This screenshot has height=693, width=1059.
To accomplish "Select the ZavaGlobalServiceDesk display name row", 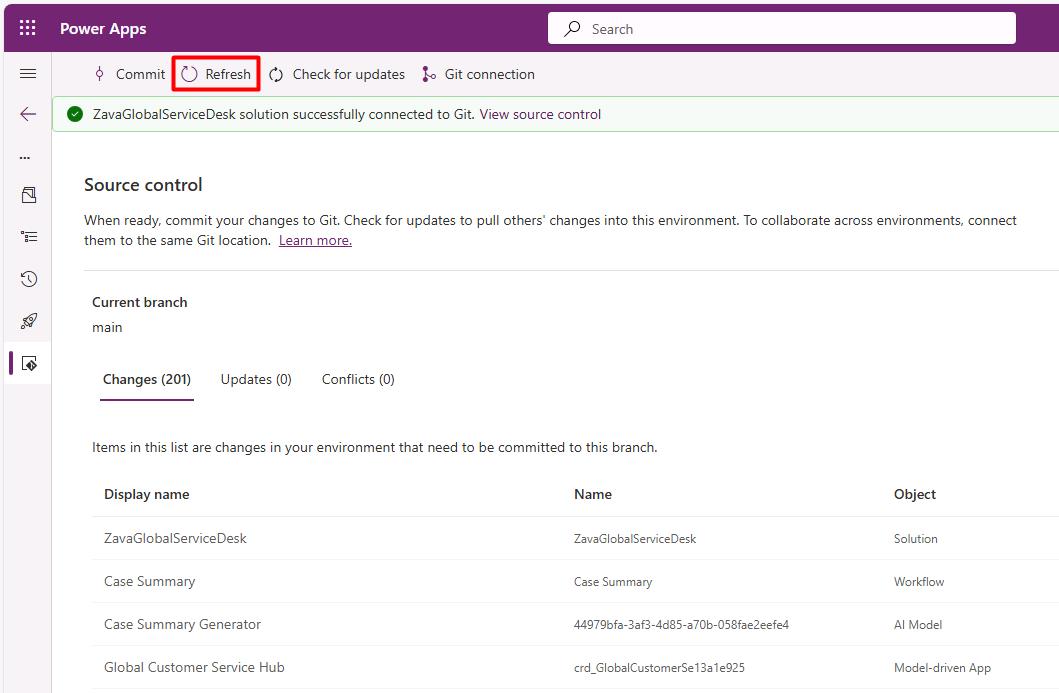I will (x=176, y=538).
